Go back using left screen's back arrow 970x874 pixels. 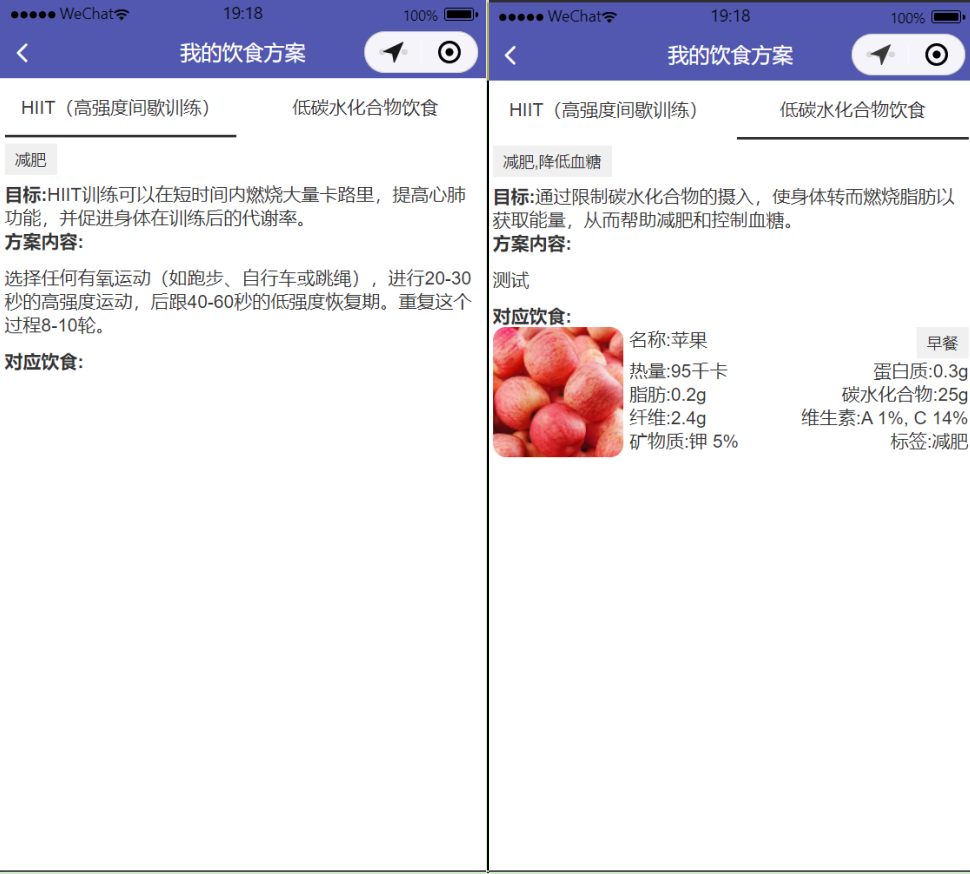(x=23, y=53)
